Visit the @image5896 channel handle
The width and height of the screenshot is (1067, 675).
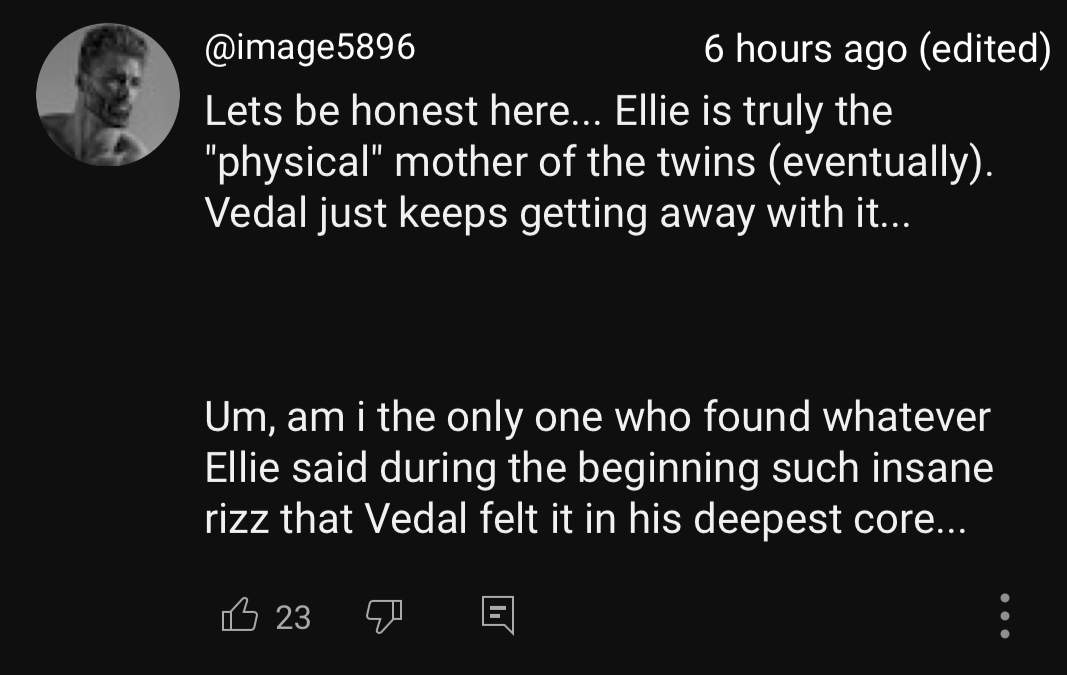310,47
